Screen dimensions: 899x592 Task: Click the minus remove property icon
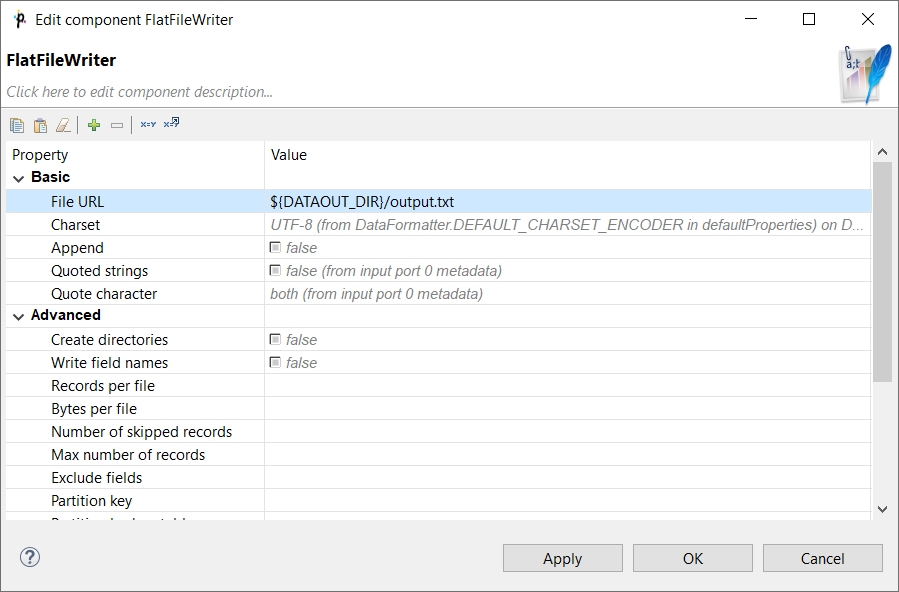tap(117, 125)
